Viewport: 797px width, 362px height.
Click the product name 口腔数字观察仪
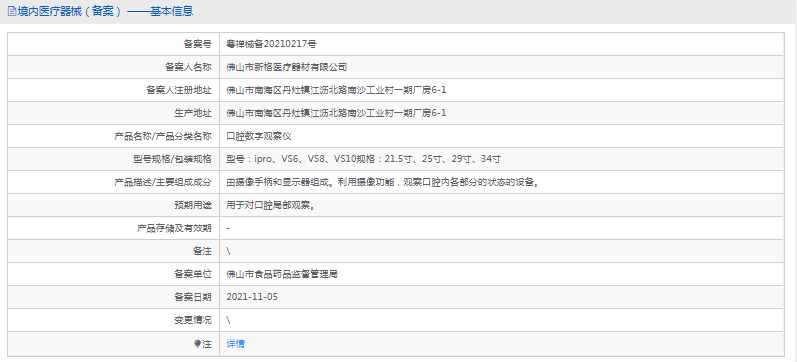point(259,136)
